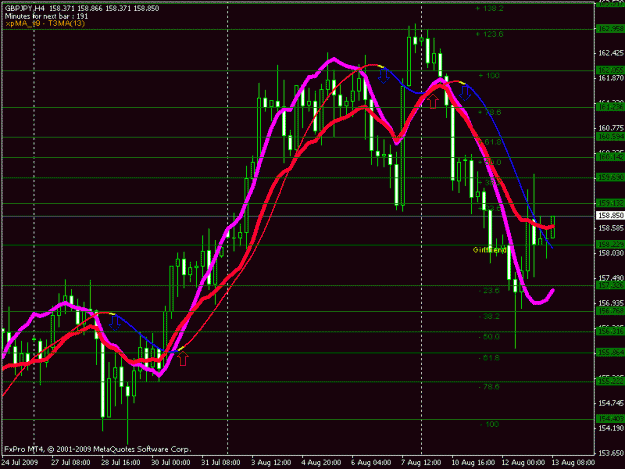
Task: Select the xpMA_fj9 - T3MA(13) indicator label
Action: pos(45,24)
